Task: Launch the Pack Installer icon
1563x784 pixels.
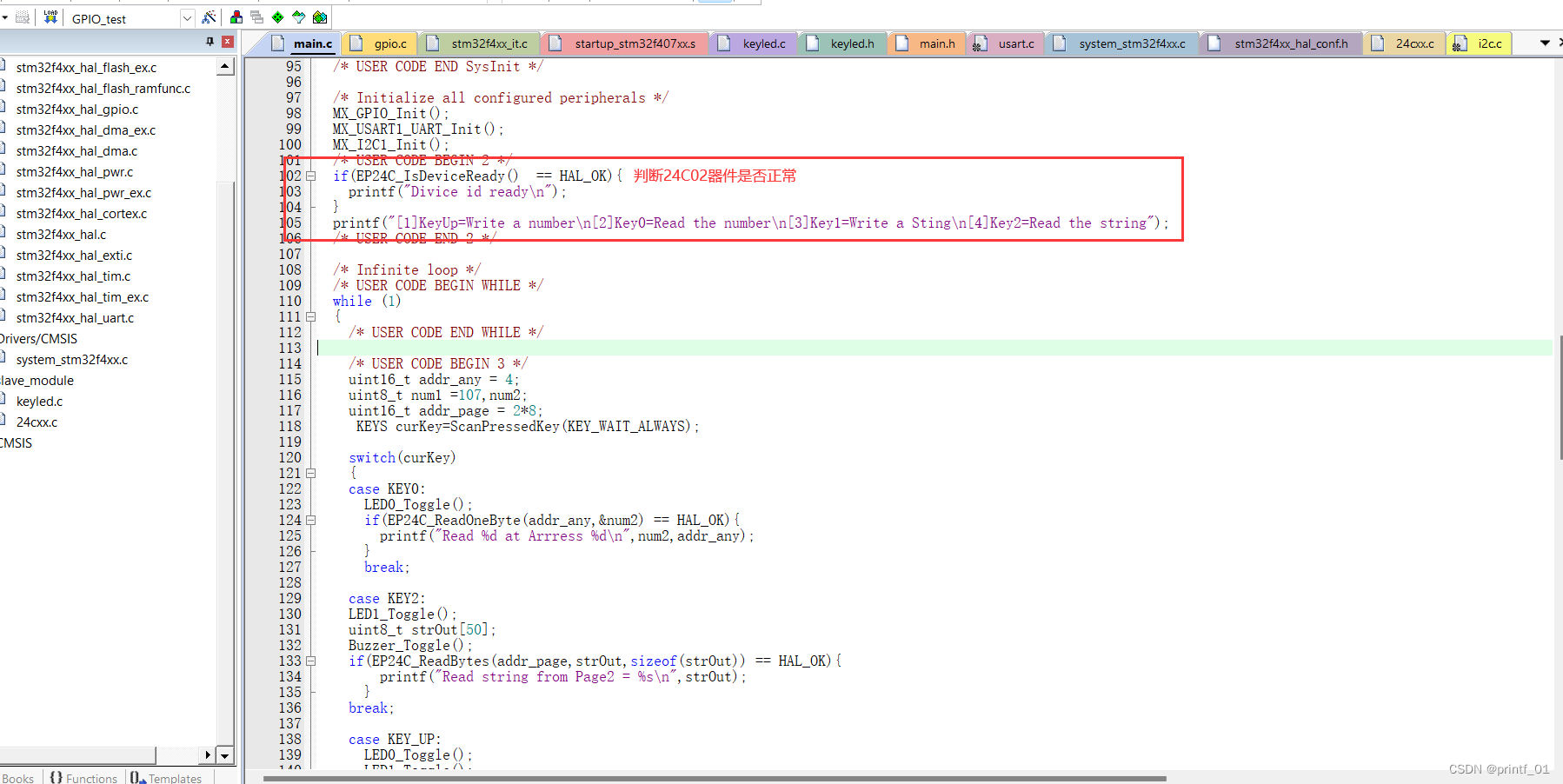Action: click(320, 17)
